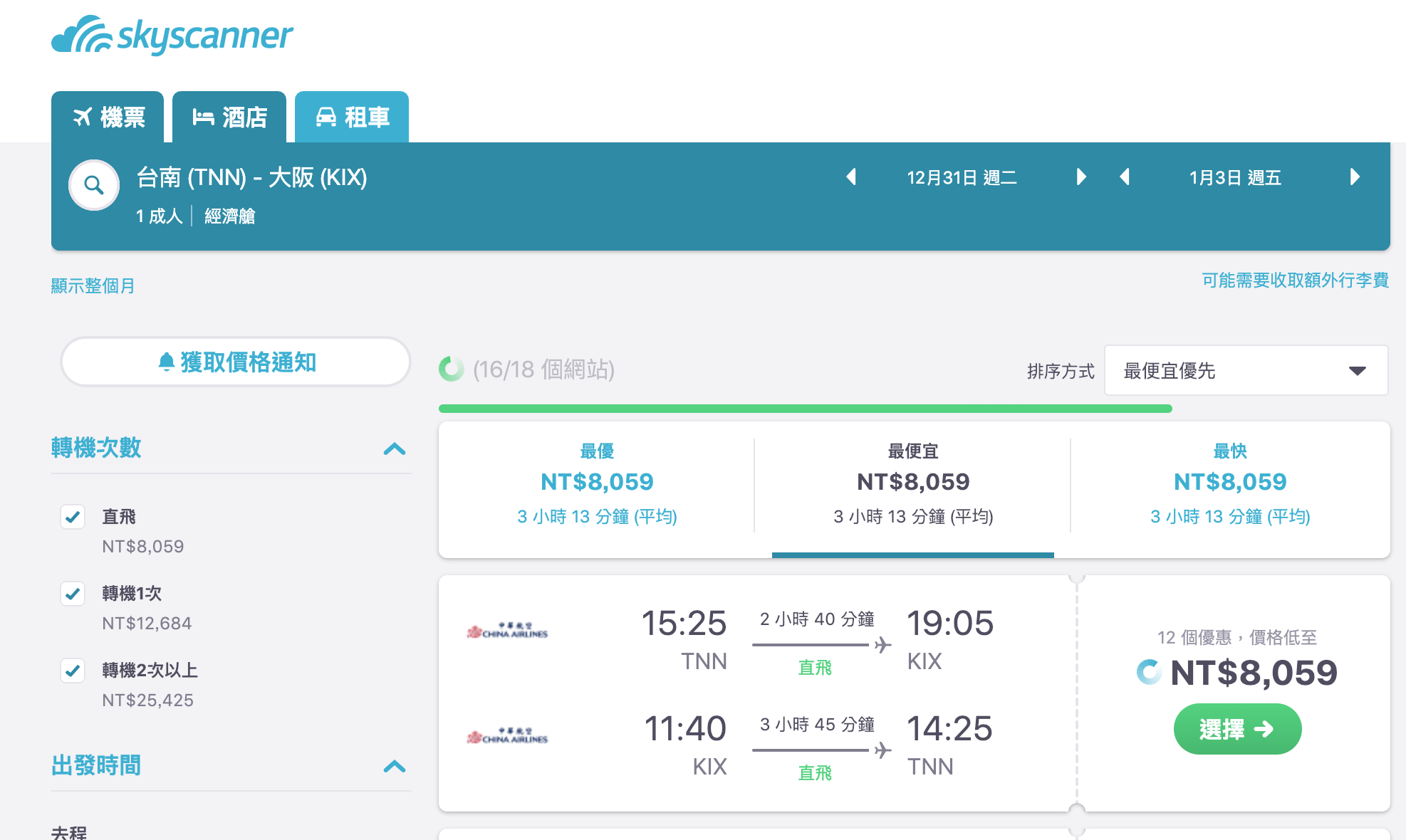Click the 台南 (TNN) - 大阪 (KIX) route text
Viewport: 1406px width, 840px height.
(x=252, y=177)
